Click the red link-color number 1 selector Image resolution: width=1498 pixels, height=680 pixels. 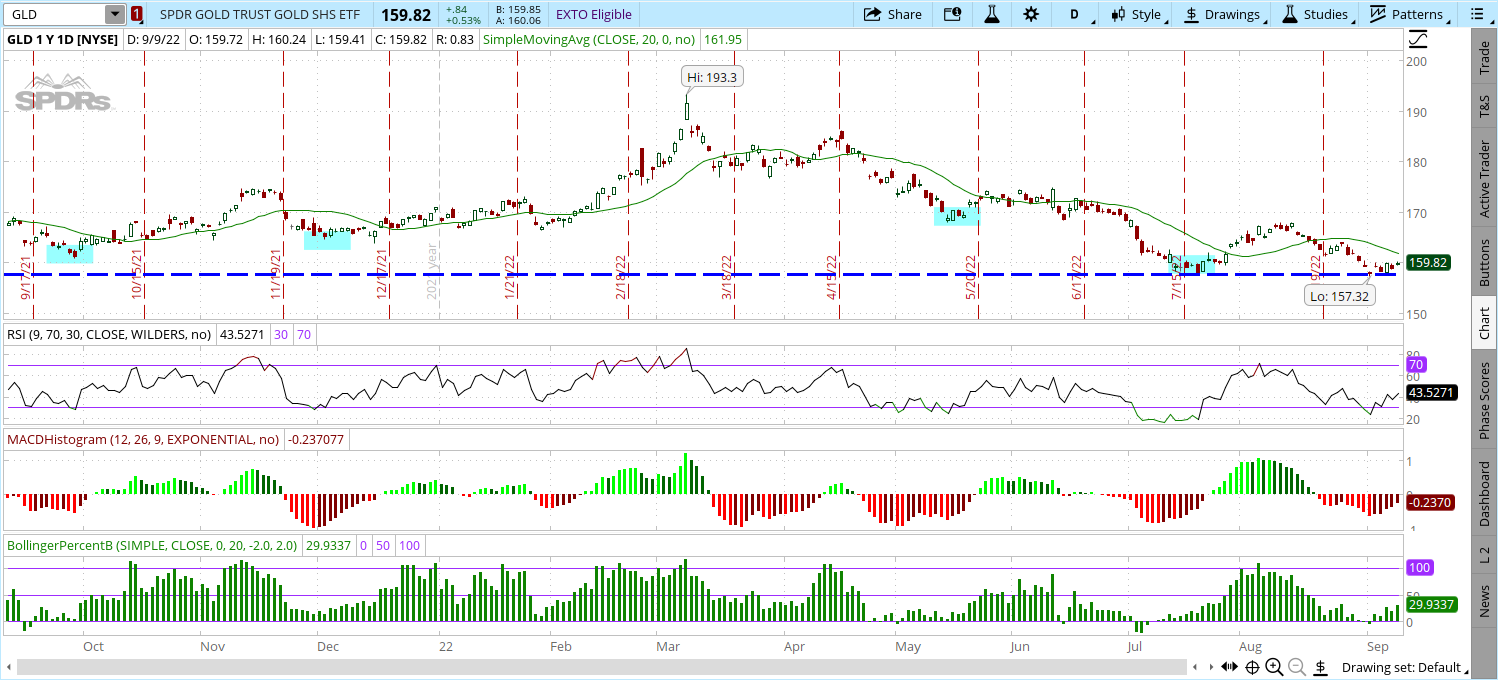click(x=137, y=14)
